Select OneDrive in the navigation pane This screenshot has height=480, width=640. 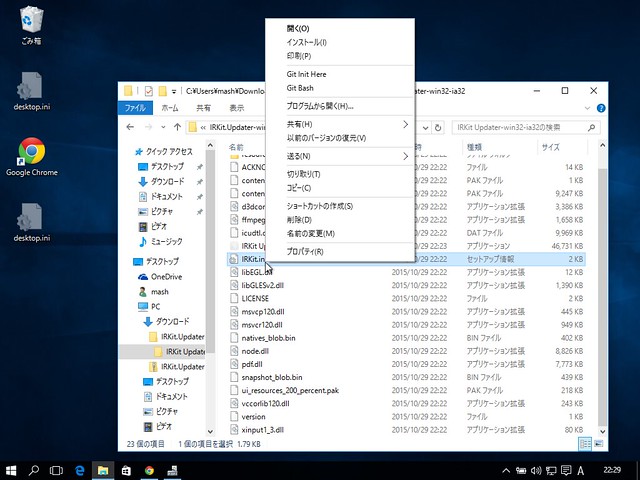click(160, 277)
